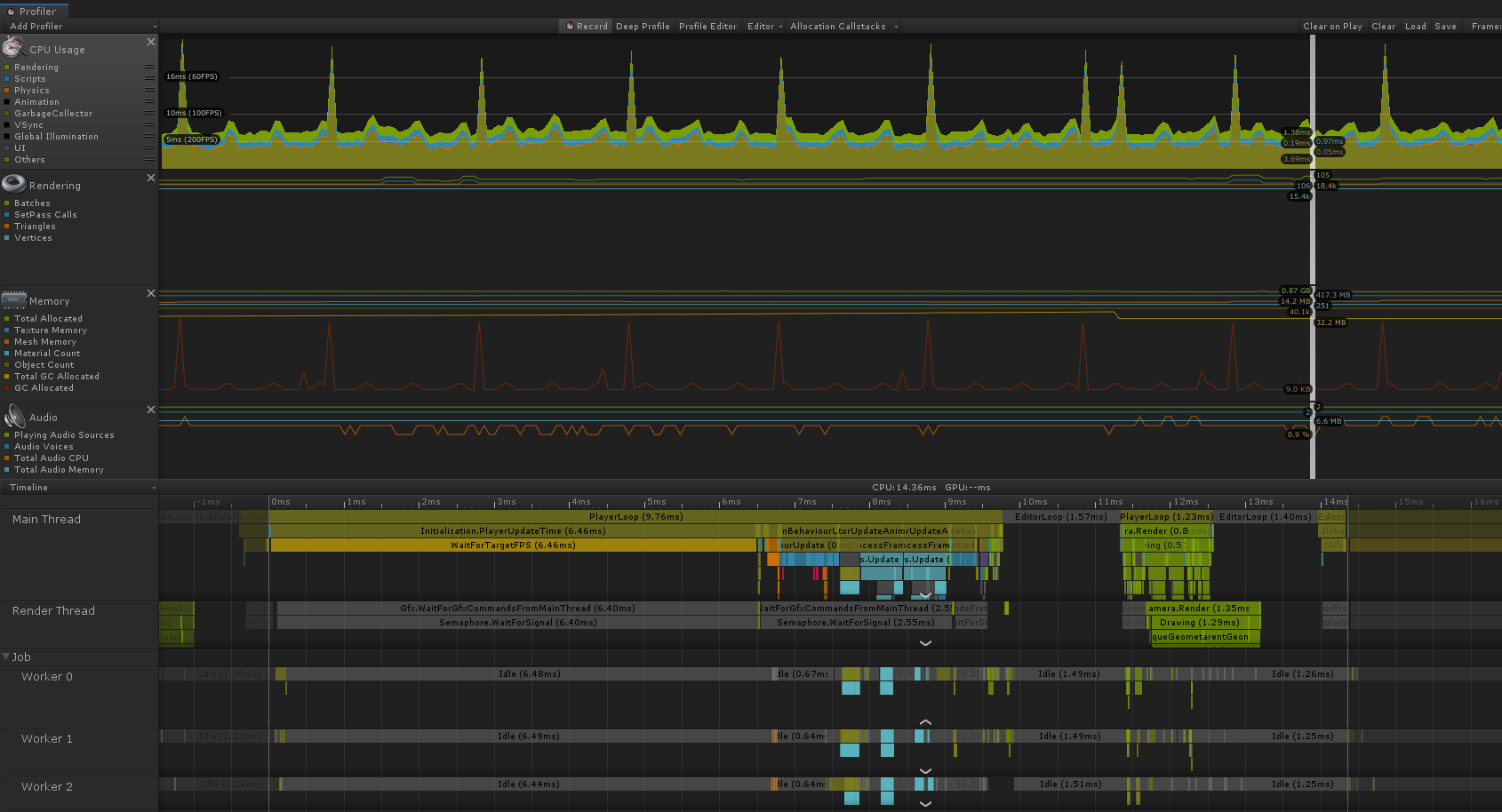Select the EditorLoop (1.57ms) sample

(x=1060, y=517)
